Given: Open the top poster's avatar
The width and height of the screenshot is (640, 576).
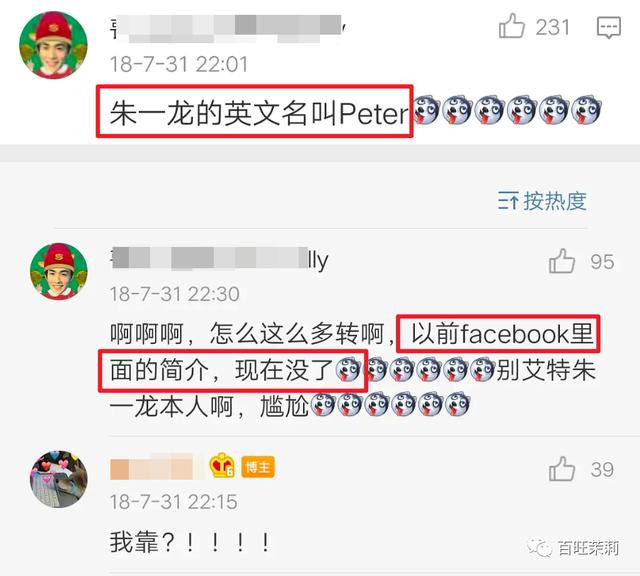Looking at the screenshot, I should 53,45.
